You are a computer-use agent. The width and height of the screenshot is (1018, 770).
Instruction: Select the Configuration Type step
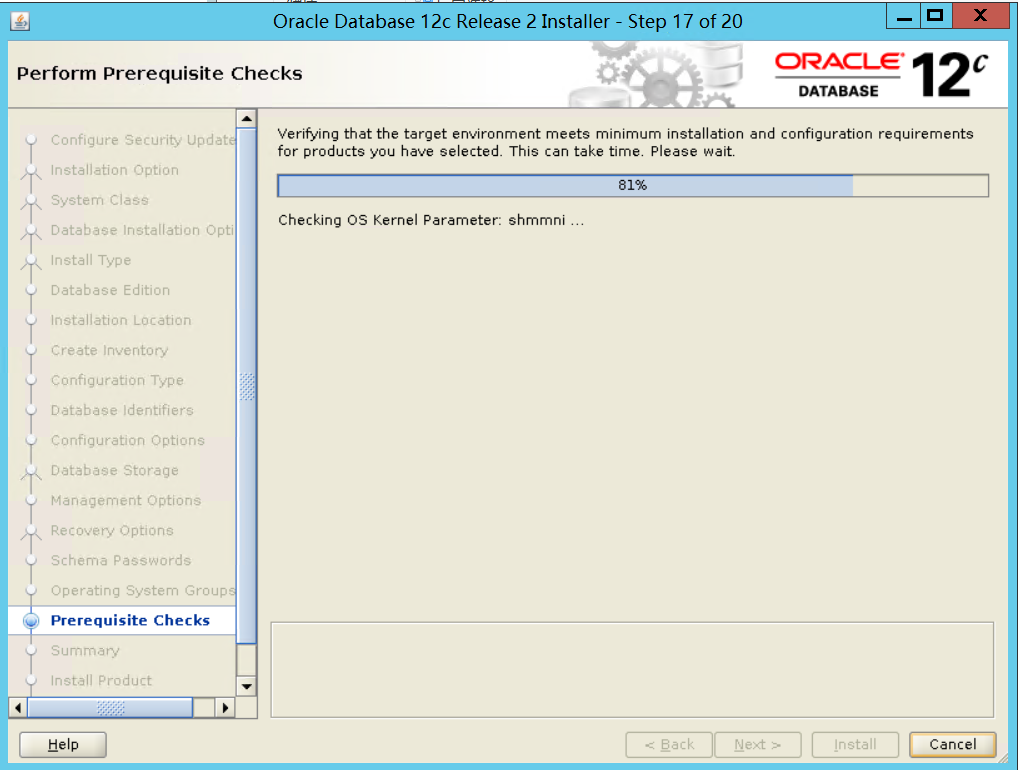click(x=117, y=380)
